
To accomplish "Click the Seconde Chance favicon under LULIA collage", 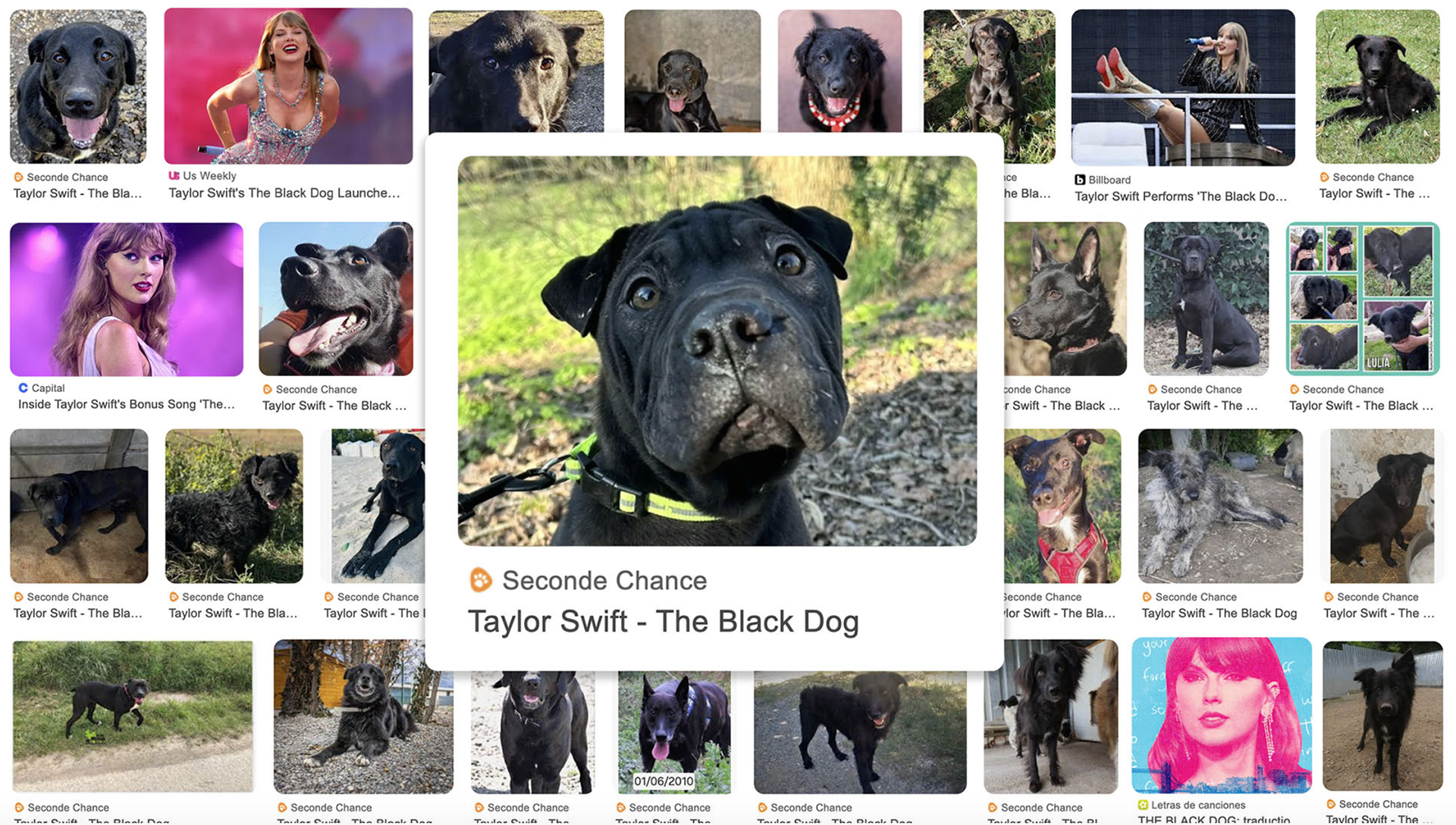I will 1294,389.
